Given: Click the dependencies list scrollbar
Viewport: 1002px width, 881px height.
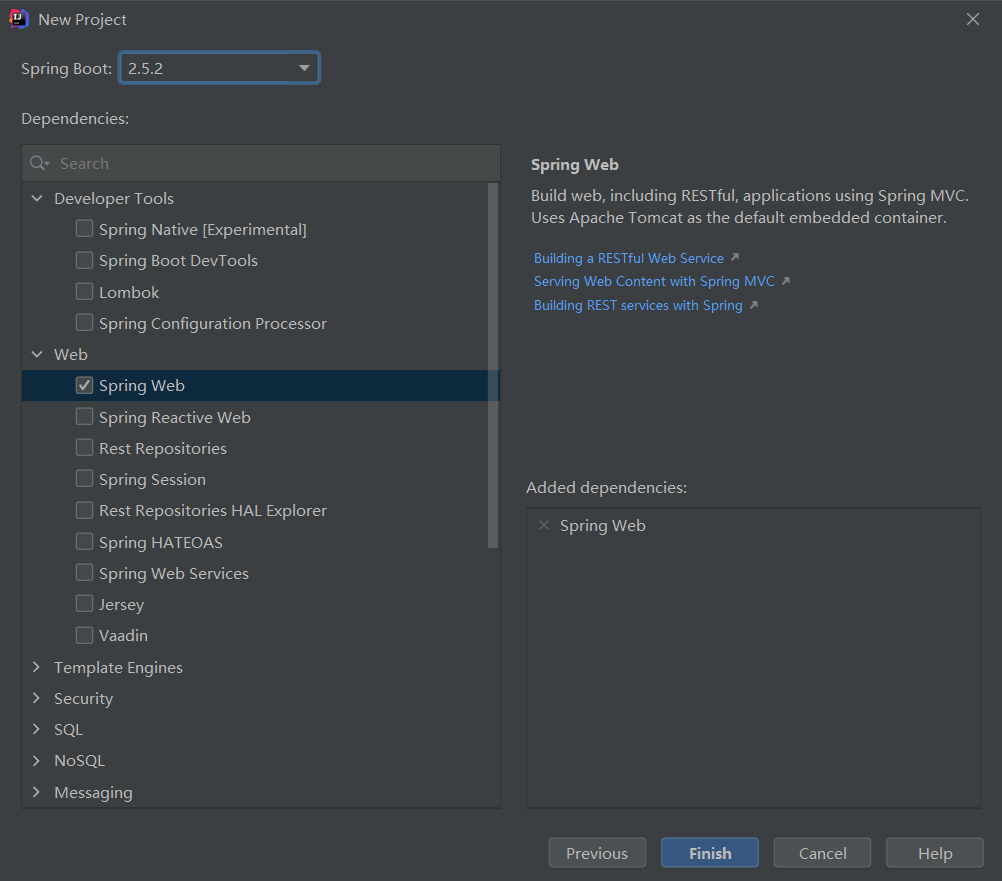Looking at the screenshot, I should tap(492, 365).
